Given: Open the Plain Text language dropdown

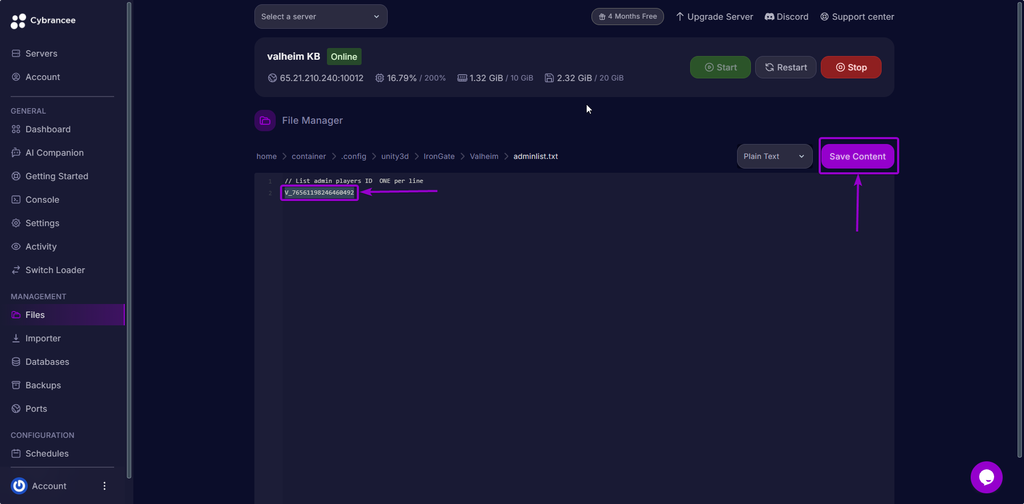Looking at the screenshot, I should 775,157.
